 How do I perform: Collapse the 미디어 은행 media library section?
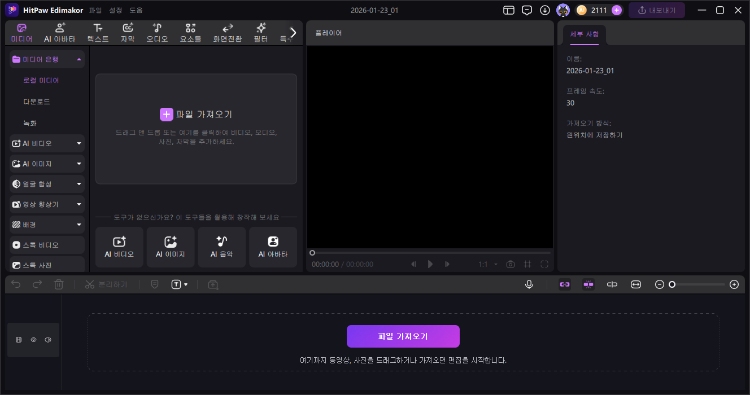[79, 59]
